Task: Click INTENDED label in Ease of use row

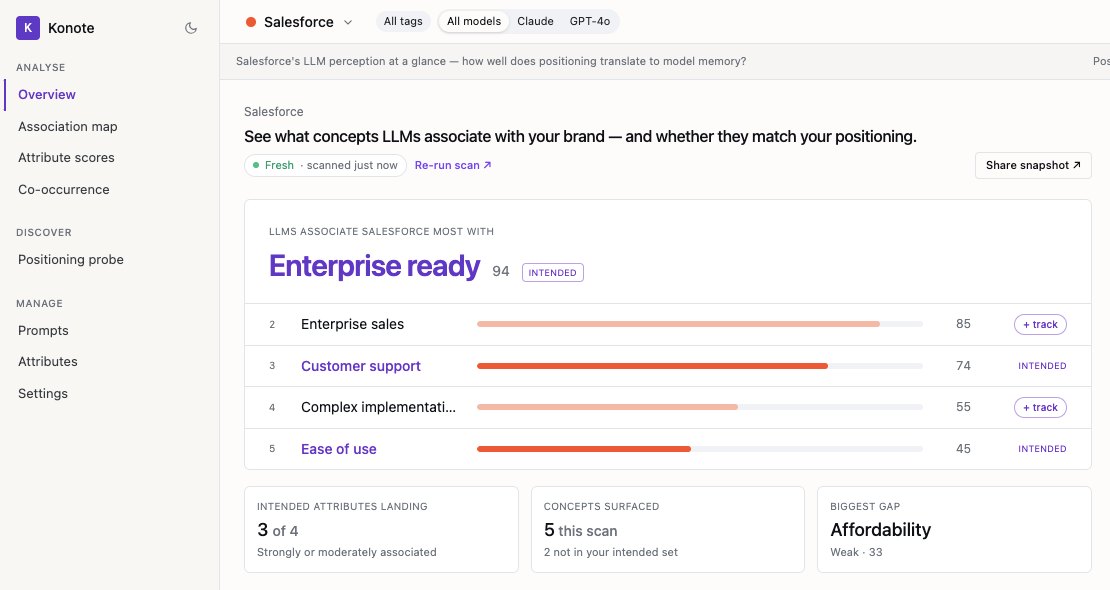Action: 1042,449
